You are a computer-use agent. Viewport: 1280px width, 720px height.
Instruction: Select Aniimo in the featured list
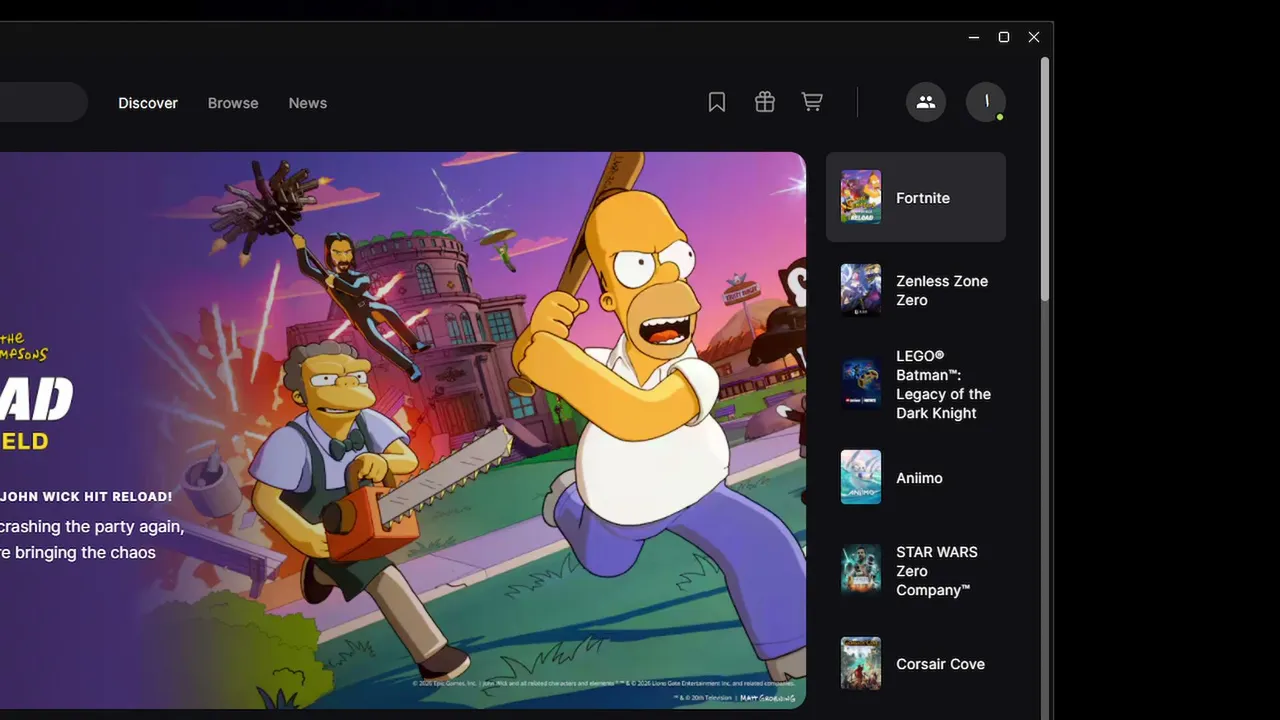[x=916, y=477]
